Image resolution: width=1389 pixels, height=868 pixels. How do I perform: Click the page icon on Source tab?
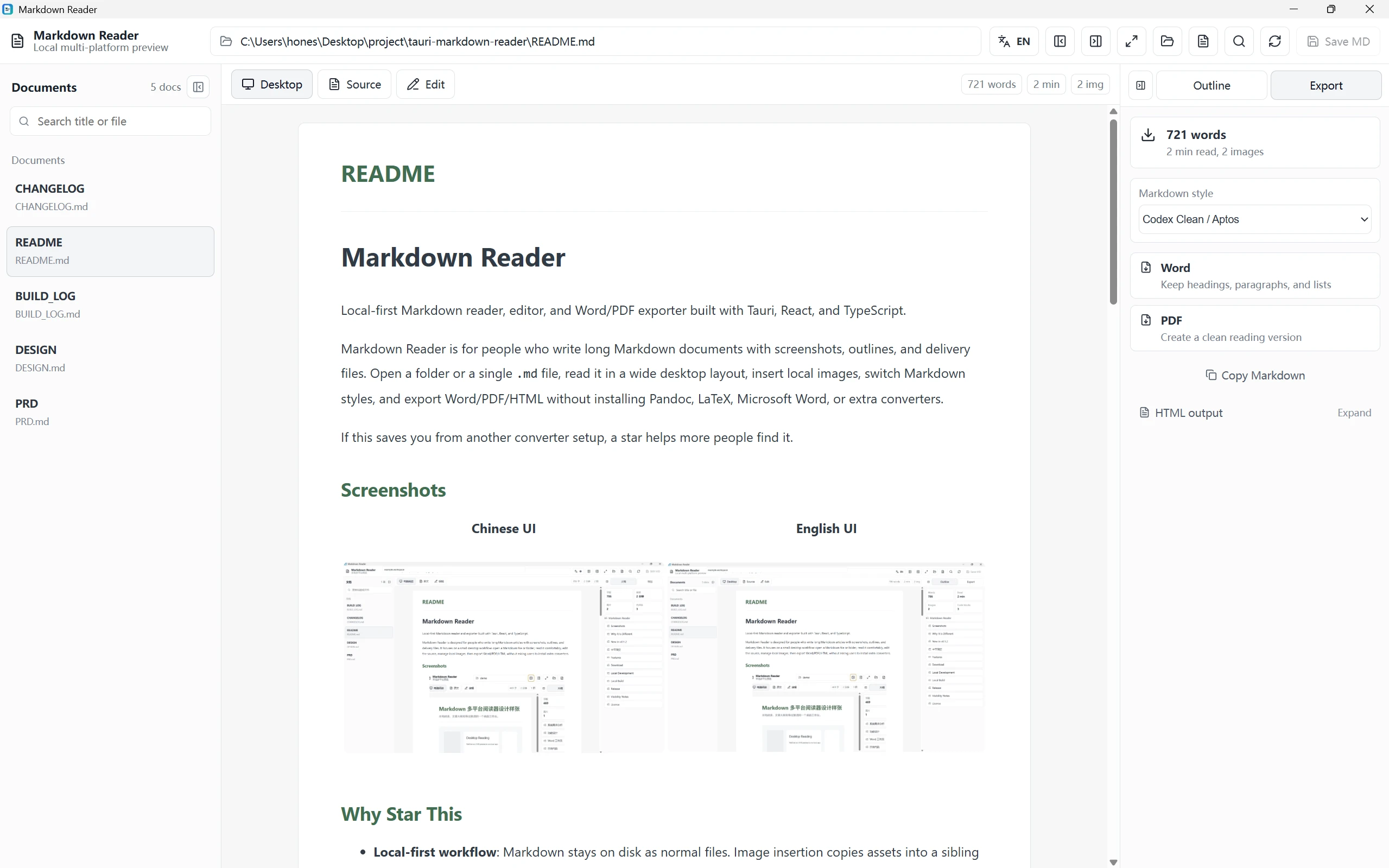pos(334,84)
